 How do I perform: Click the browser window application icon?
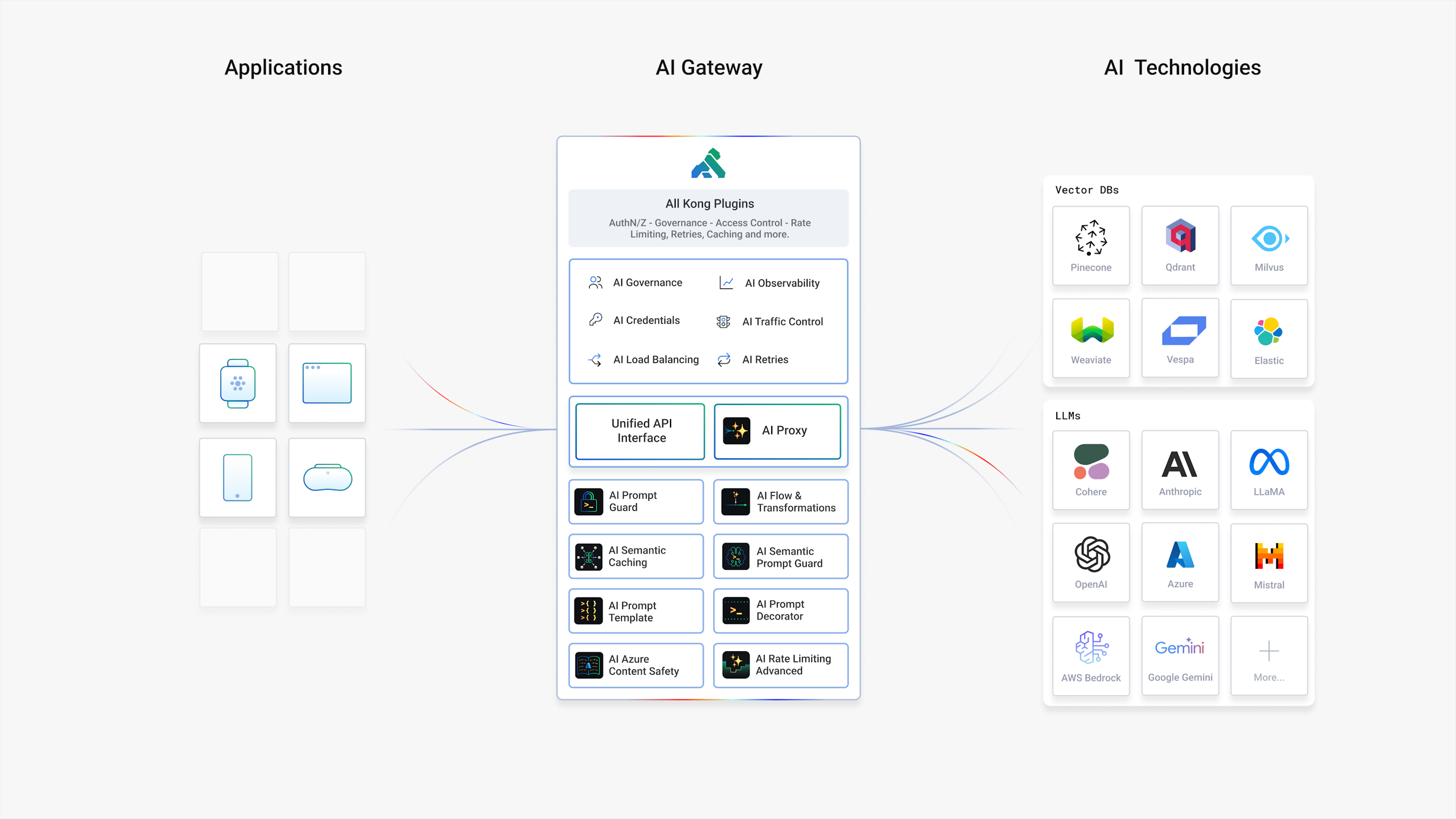click(x=327, y=383)
